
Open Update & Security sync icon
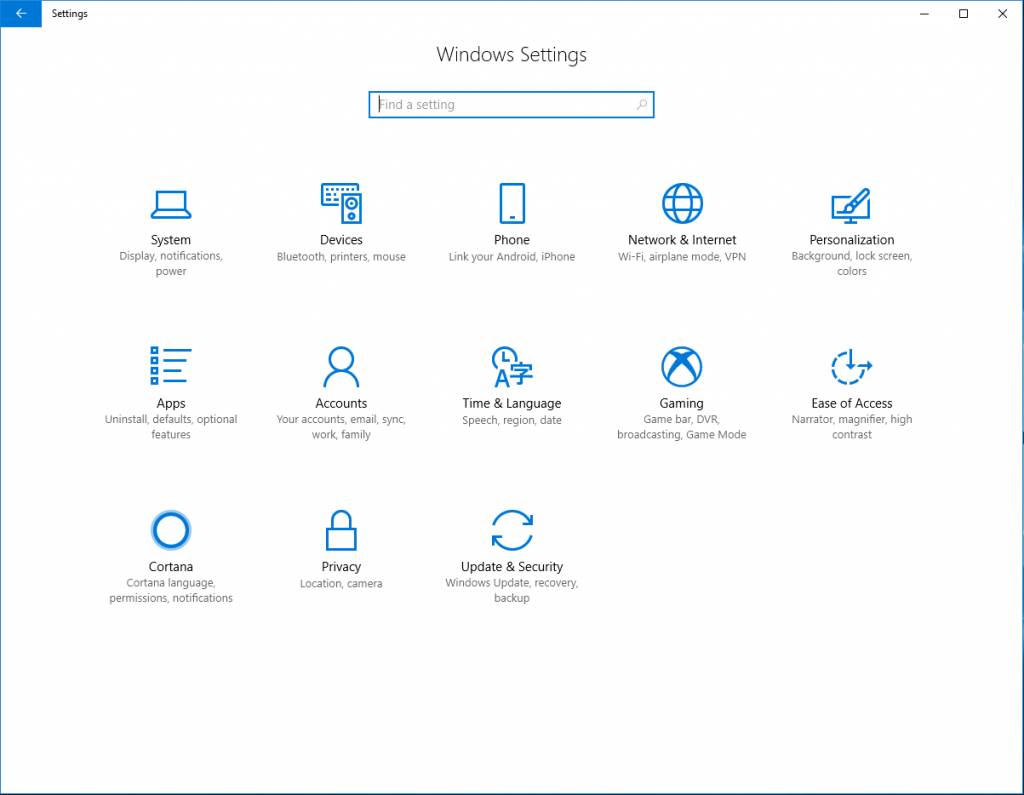point(512,529)
